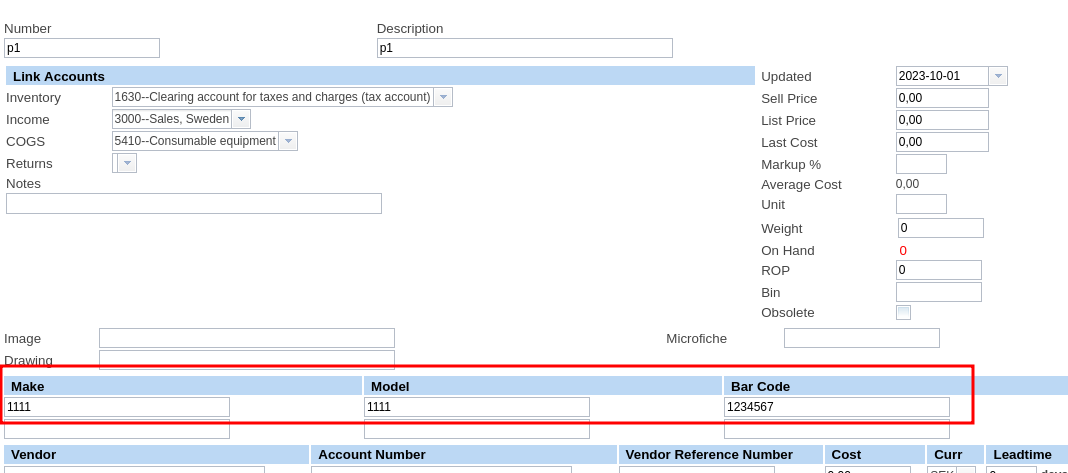Click the Make column header
The image size is (1068, 473).
click(x=183, y=386)
